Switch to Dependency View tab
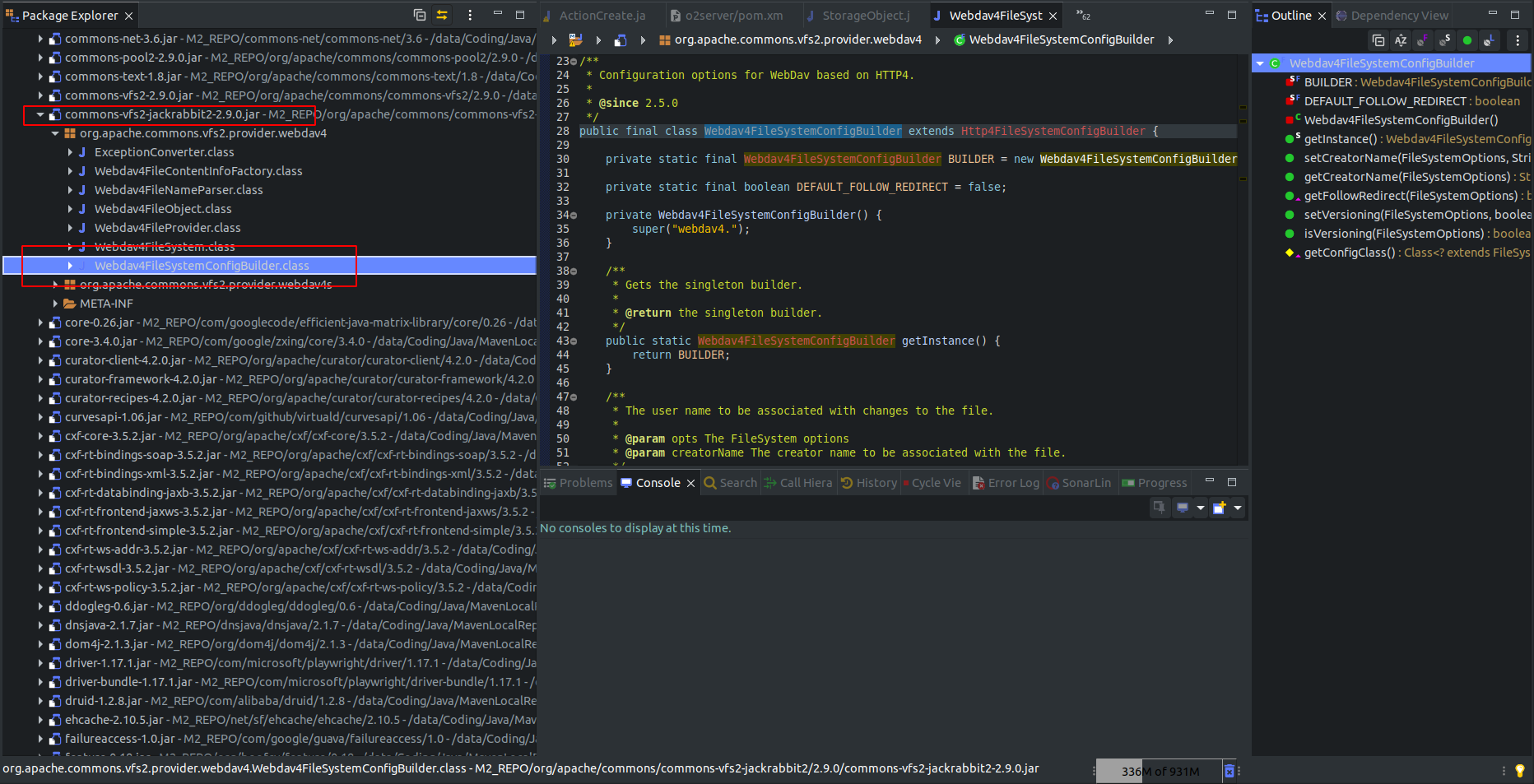 click(x=1398, y=16)
